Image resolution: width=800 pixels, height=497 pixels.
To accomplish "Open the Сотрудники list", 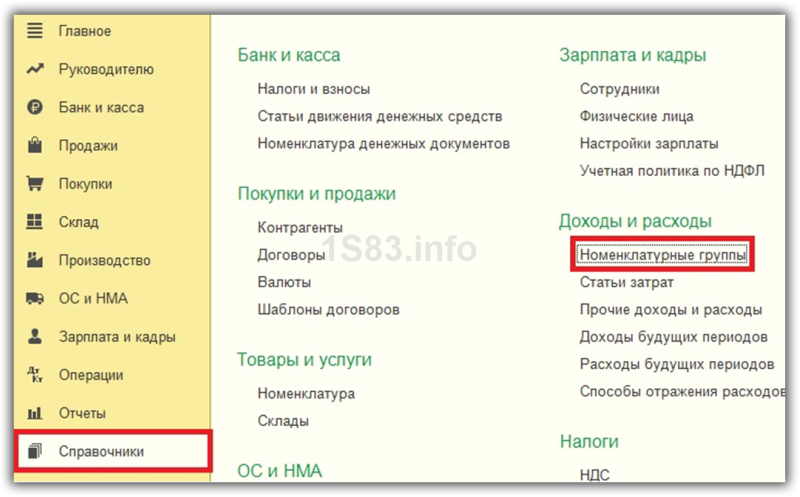I will point(619,89).
